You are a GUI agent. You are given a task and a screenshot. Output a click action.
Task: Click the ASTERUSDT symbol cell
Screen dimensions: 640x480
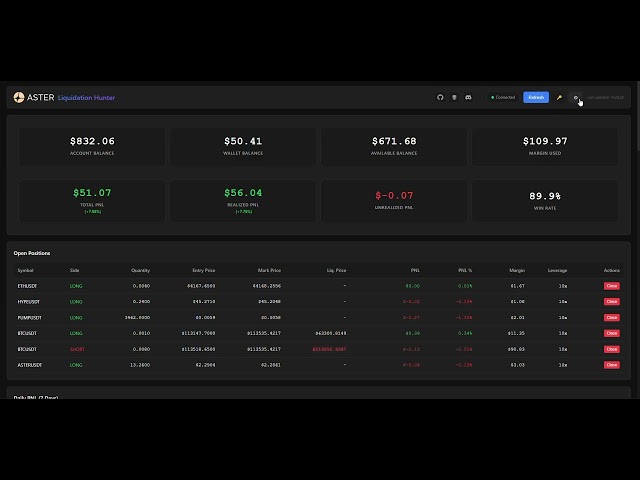[x=29, y=365]
